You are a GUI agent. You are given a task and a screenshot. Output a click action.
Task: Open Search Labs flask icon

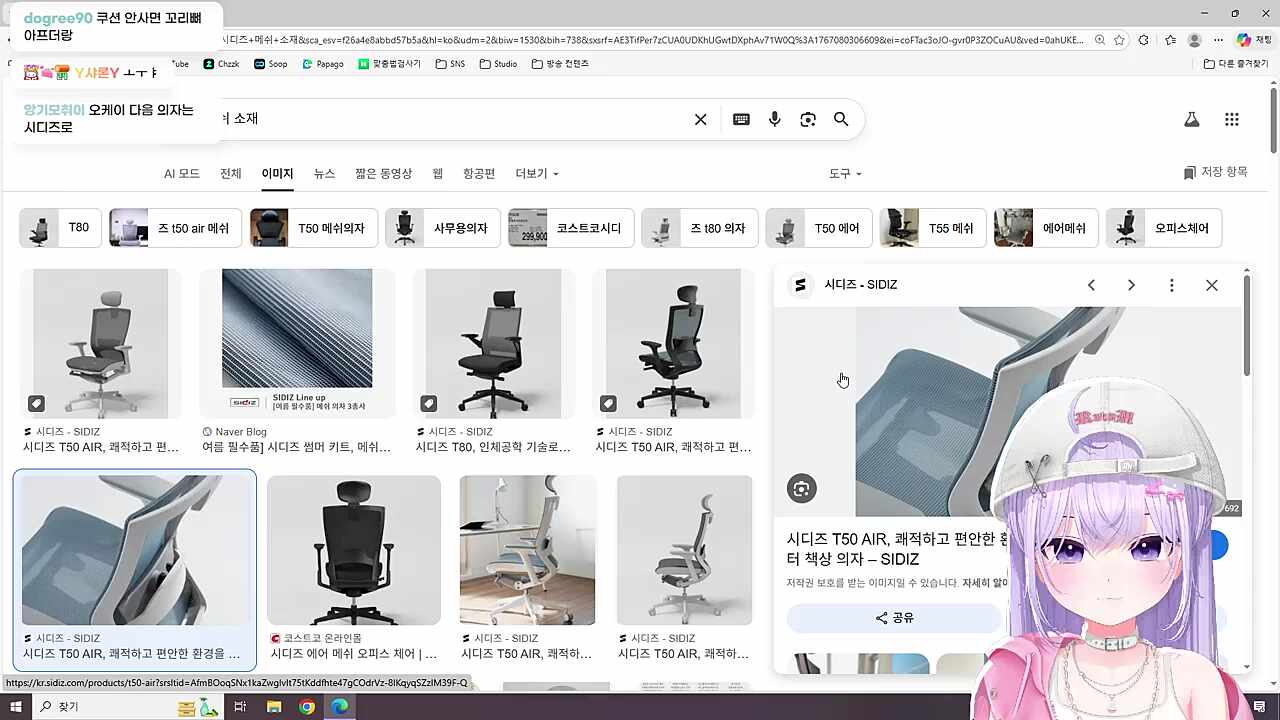coord(1191,118)
